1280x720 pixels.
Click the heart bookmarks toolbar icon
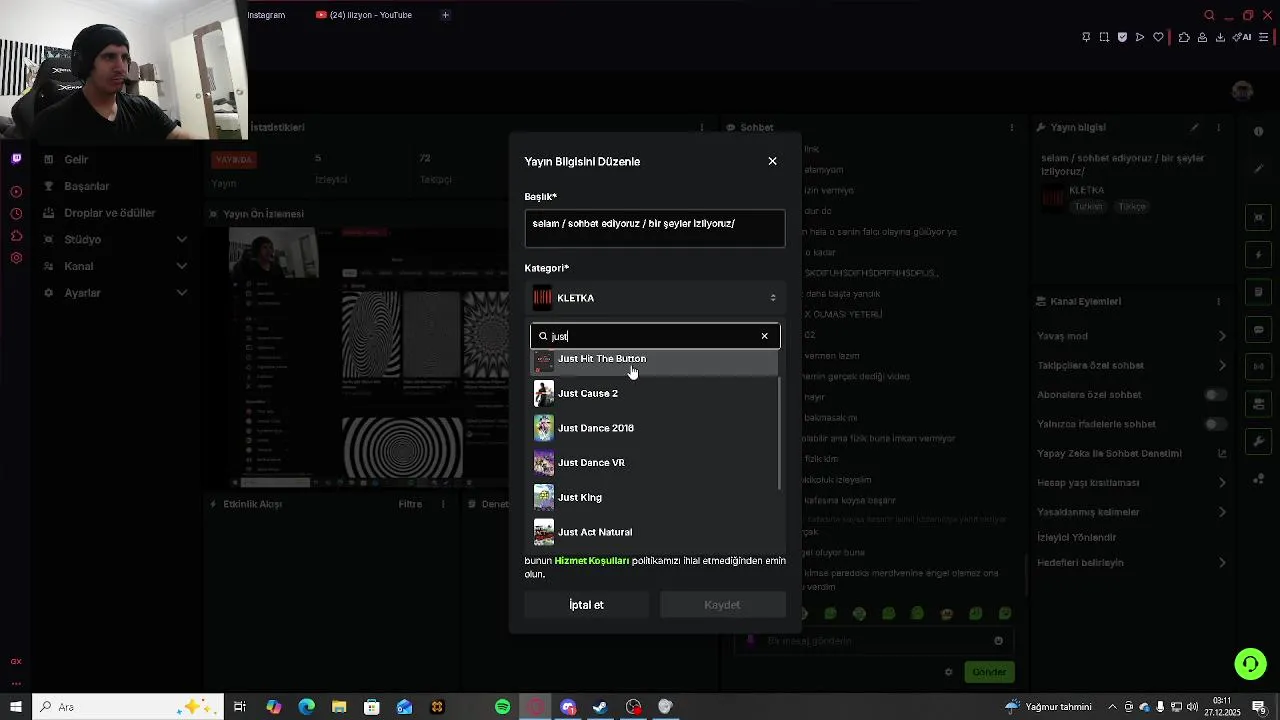click(x=1158, y=38)
